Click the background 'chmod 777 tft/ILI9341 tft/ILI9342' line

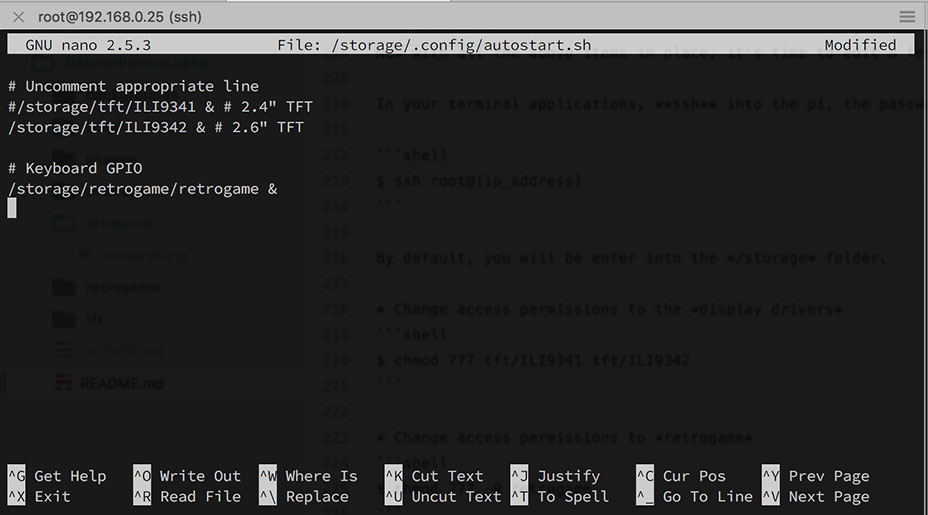pos(533,360)
